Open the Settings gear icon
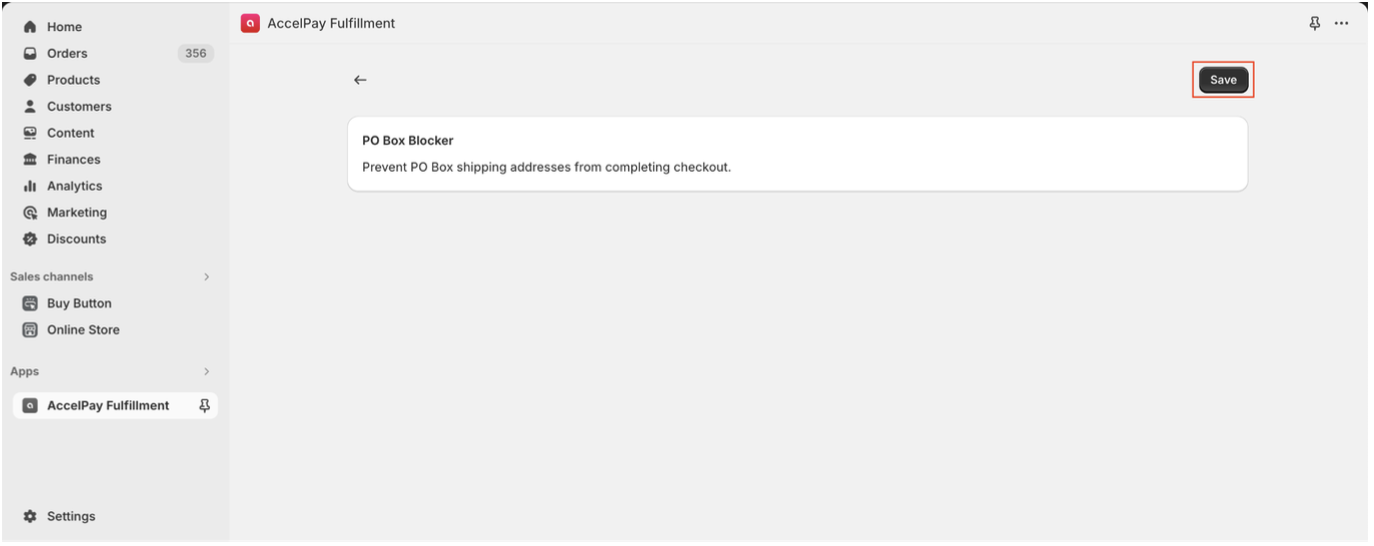The height and width of the screenshot is (546, 1374). pyautogui.click(x=30, y=517)
